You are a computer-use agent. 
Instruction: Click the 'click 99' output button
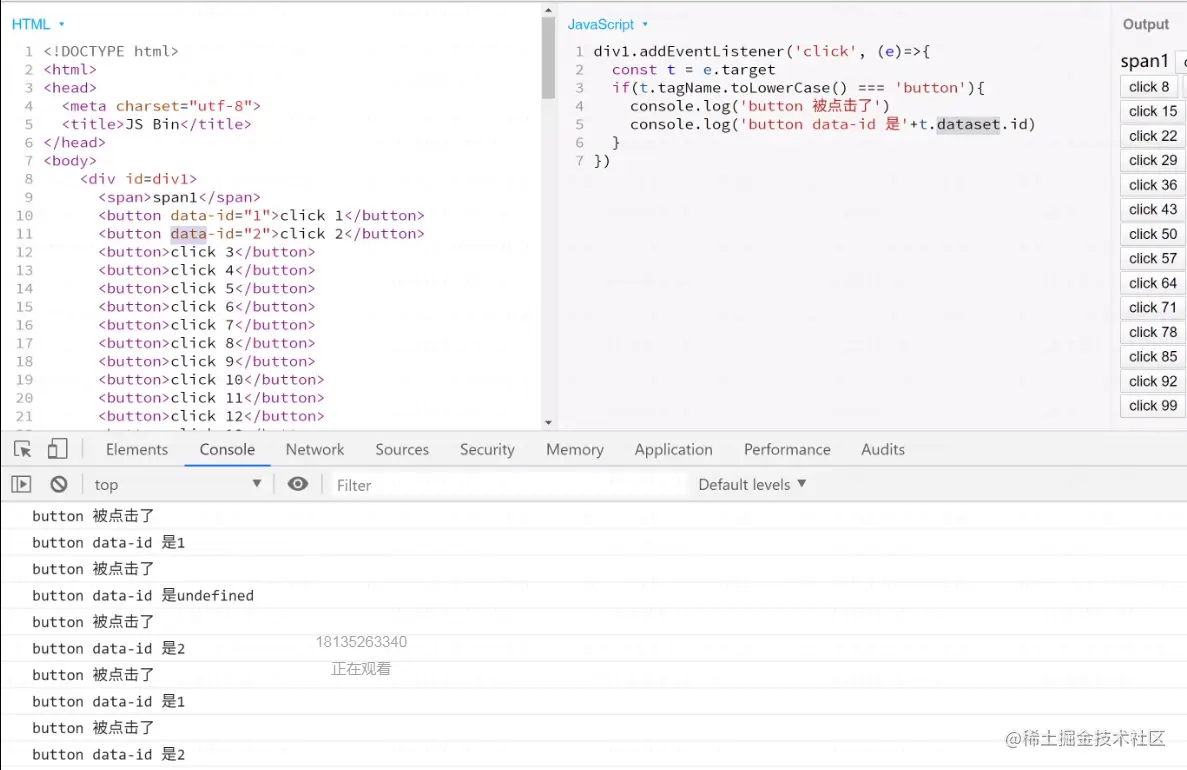pos(1152,406)
